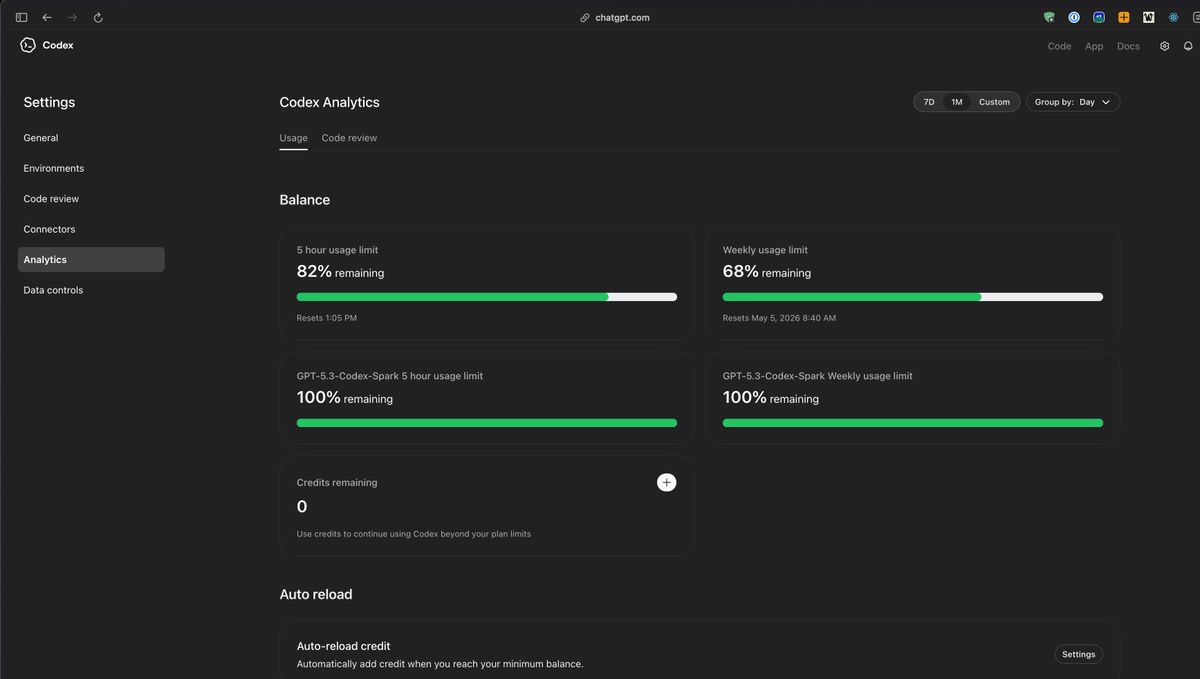Open Auto-reload credit Settings button

pyautogui.click(x=1078, y=654)
